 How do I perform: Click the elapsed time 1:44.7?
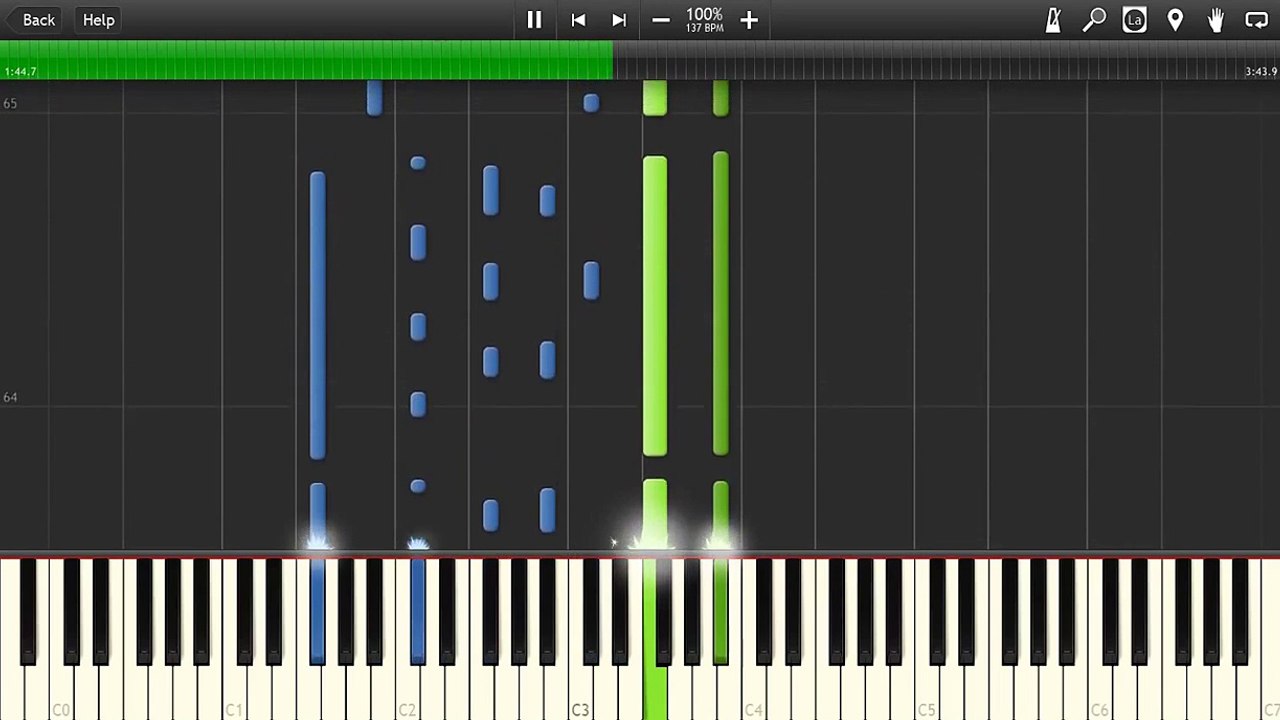pyautogui.click(x=20, y=72)
